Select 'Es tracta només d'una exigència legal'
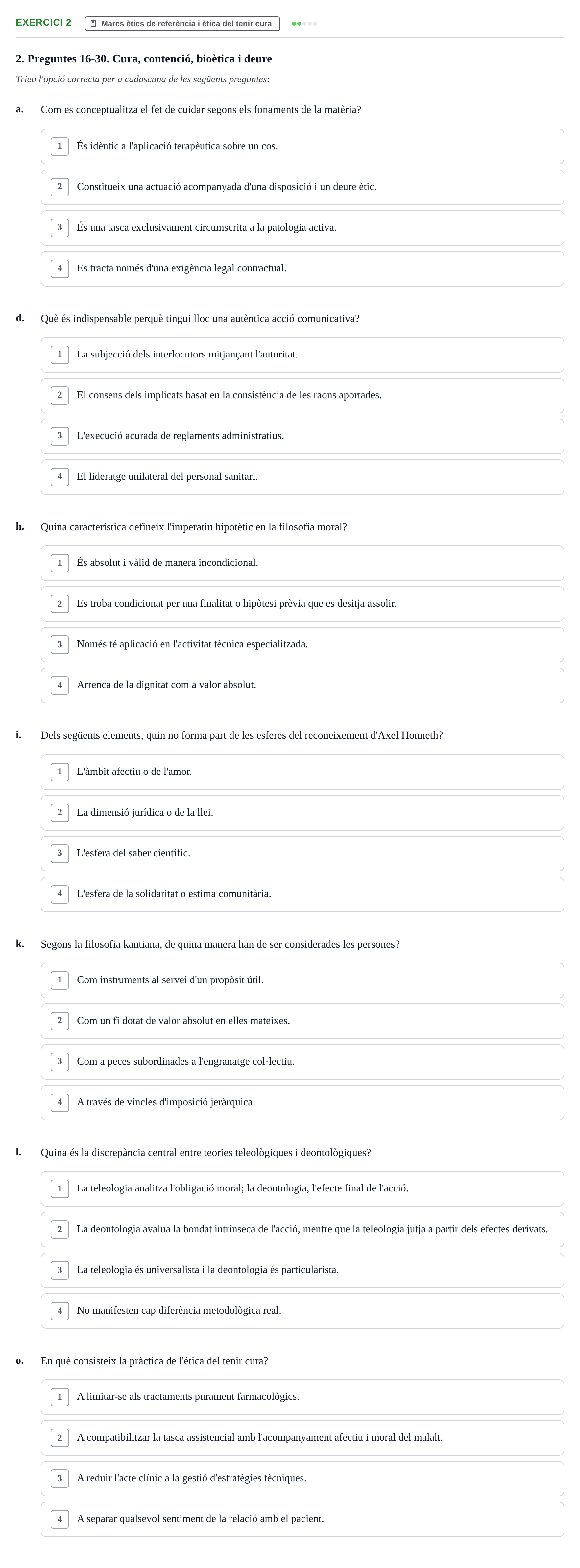580x1568 pixels. tap(302, 268)
